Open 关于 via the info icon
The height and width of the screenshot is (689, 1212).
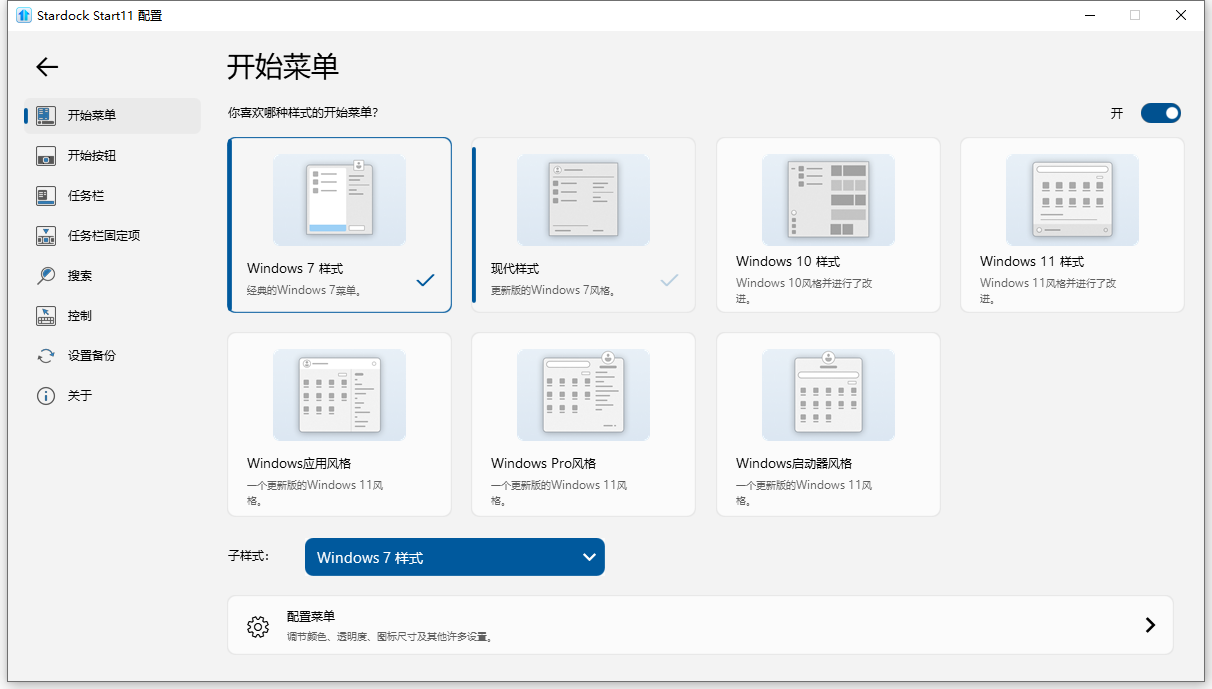(x=45, y=395)
